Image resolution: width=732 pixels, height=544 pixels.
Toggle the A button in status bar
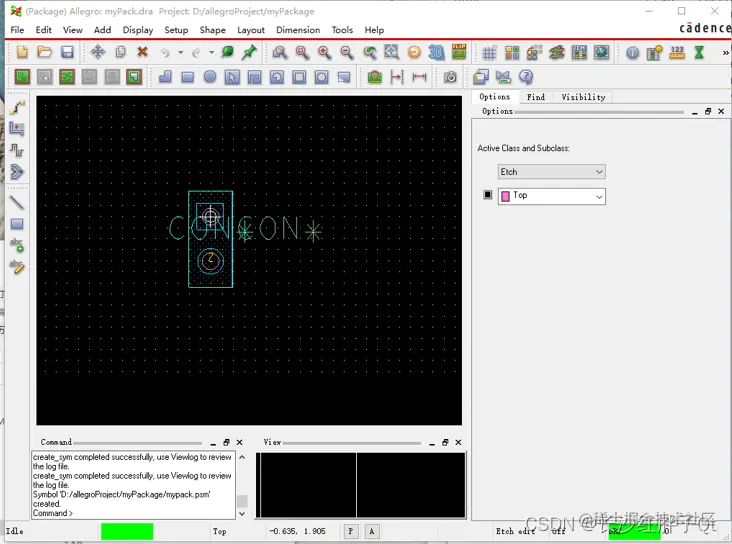coord(372,531)
